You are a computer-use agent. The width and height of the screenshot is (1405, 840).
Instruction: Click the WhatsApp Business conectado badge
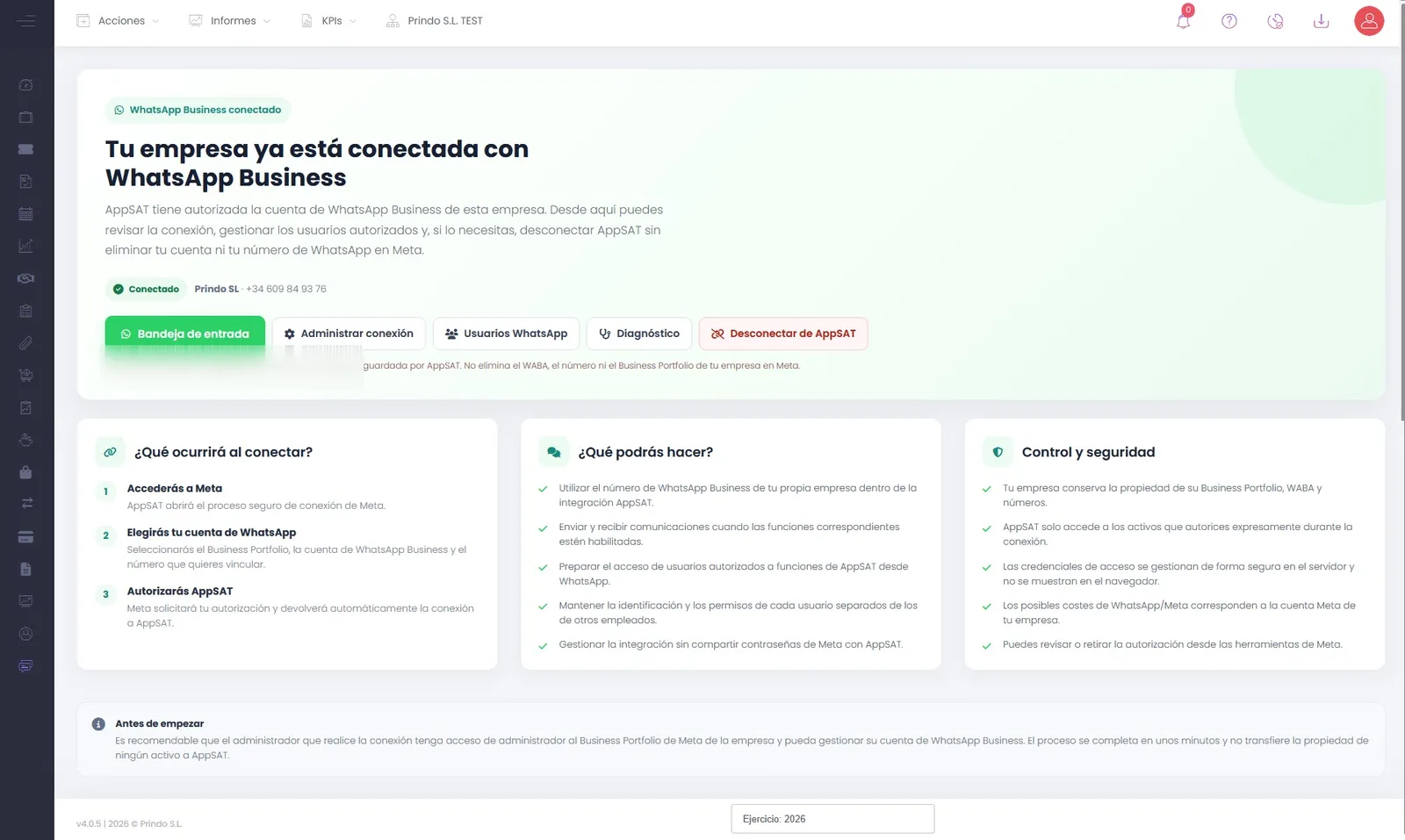pos(198,110)
